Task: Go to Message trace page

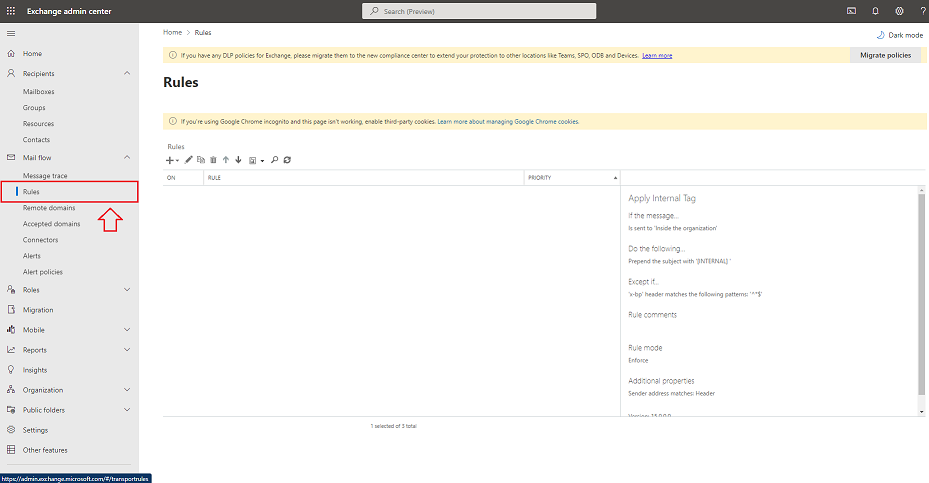Action: (45, 176)
